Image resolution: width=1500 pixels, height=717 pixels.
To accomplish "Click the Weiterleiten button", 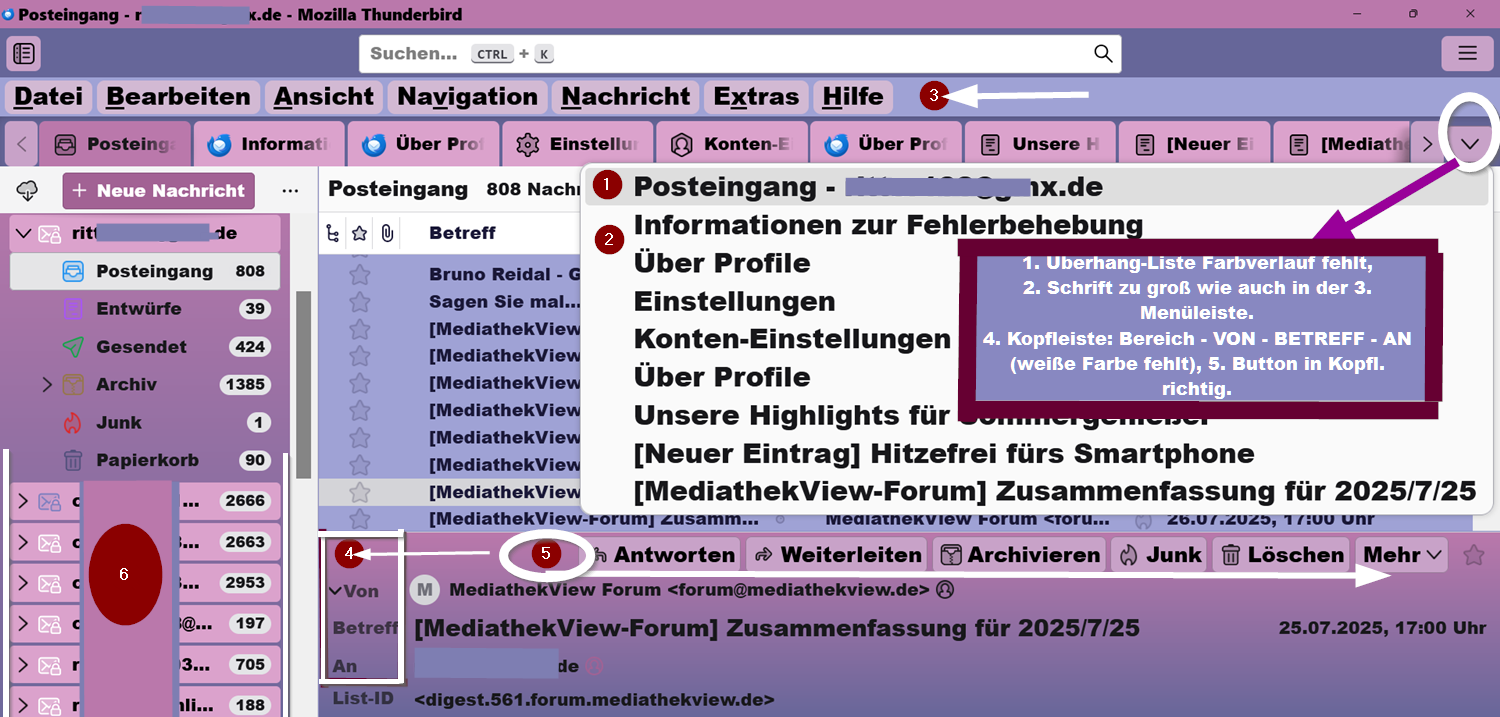I will [x=836, y=555].
